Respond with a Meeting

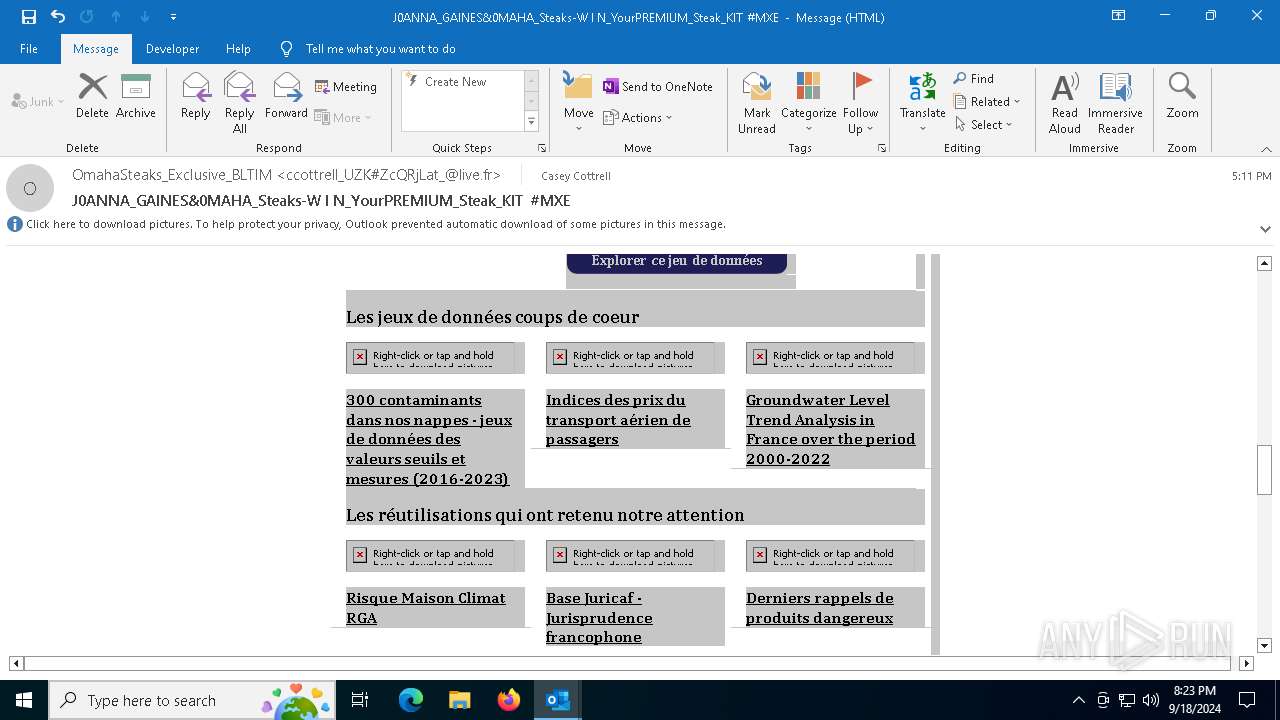click(x=346, y=87)
